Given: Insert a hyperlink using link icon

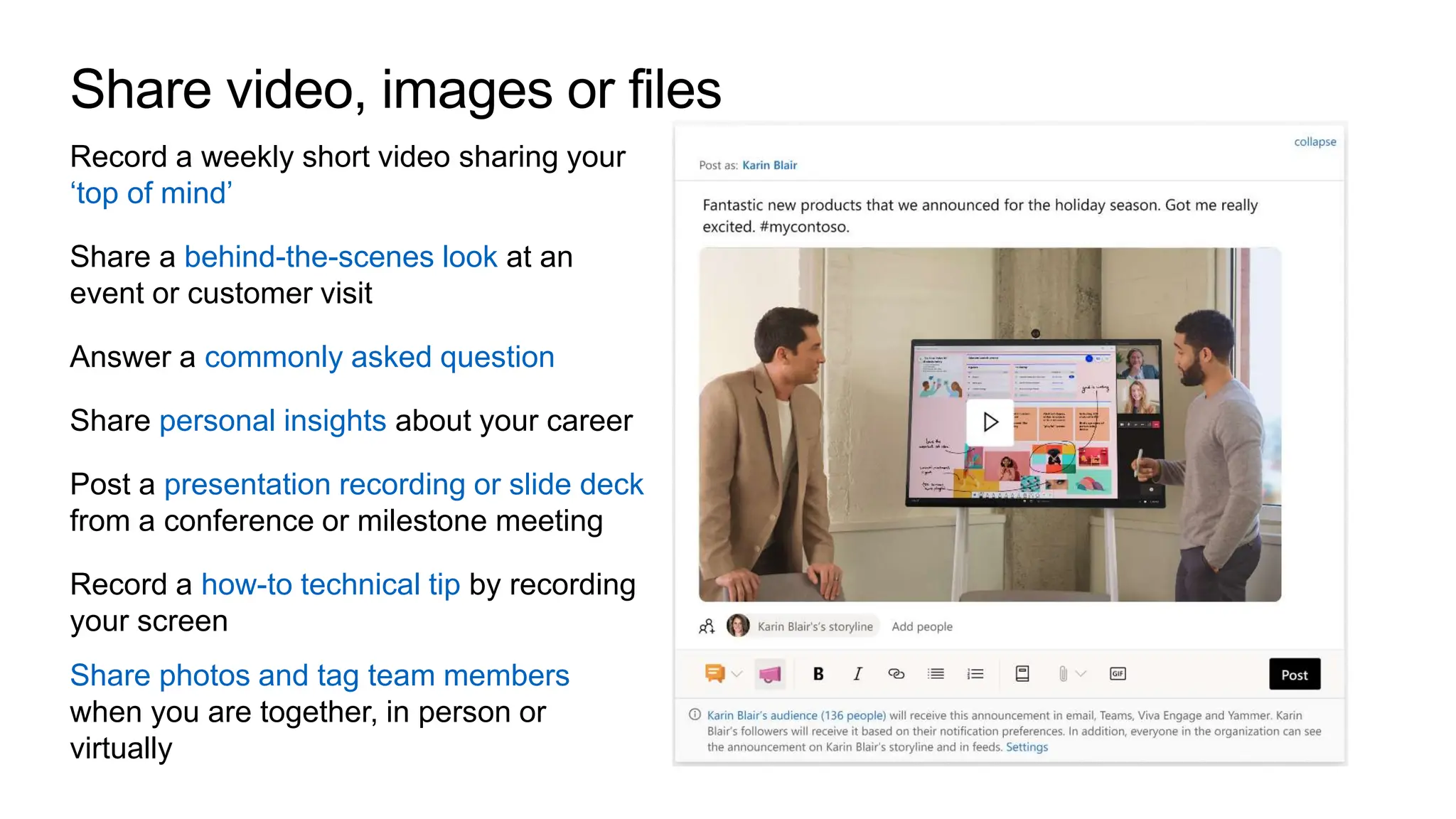Looking at the screenshot, I should click(896, 674).
